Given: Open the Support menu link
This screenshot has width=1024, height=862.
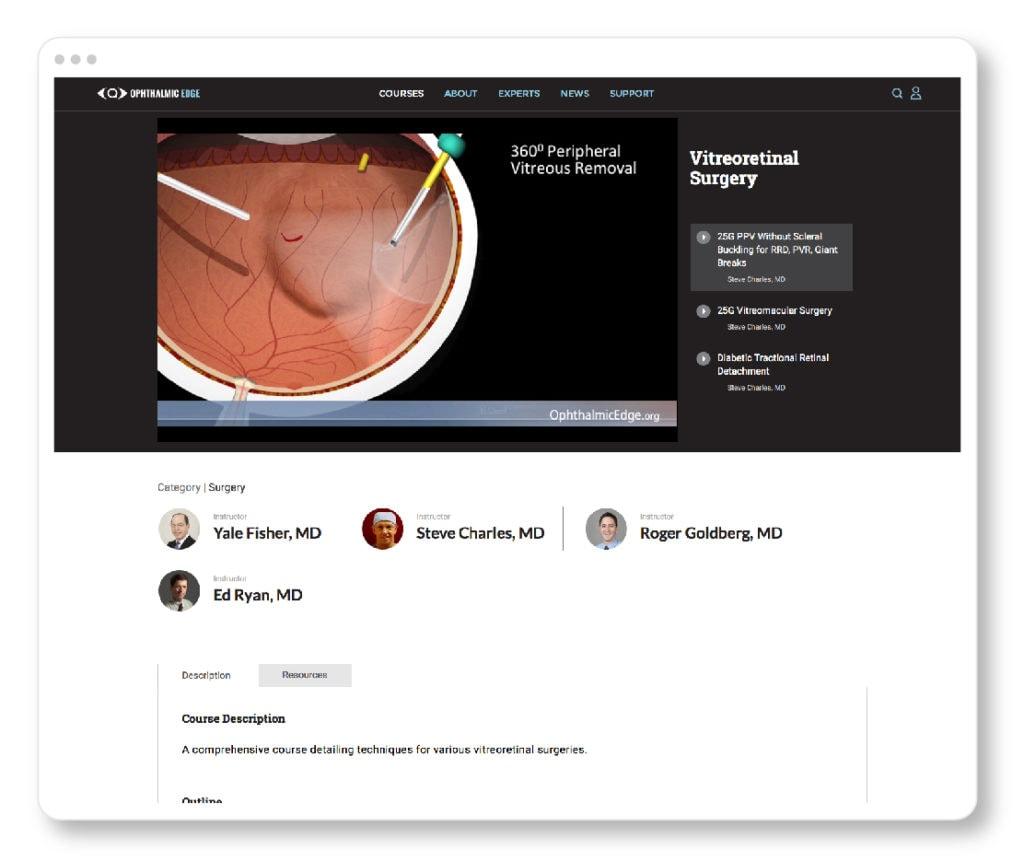Looking at the screenshot, I should 632,94.
